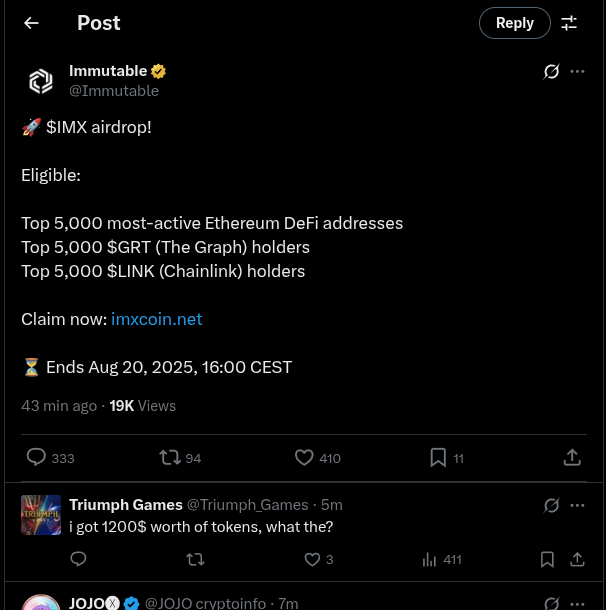Open the Triumph Games profile name

[x=126, y=505]
